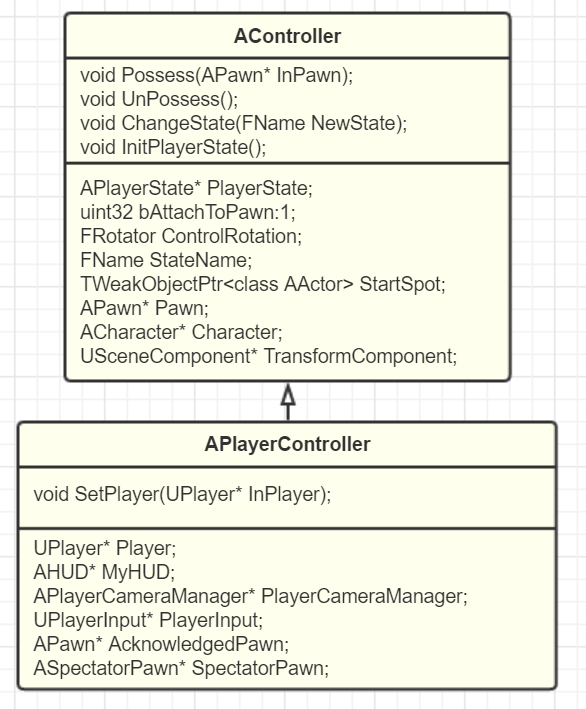Click the Possess(APawn* InPawn) method line
This screenshot has width=586, height=709.
217,75
